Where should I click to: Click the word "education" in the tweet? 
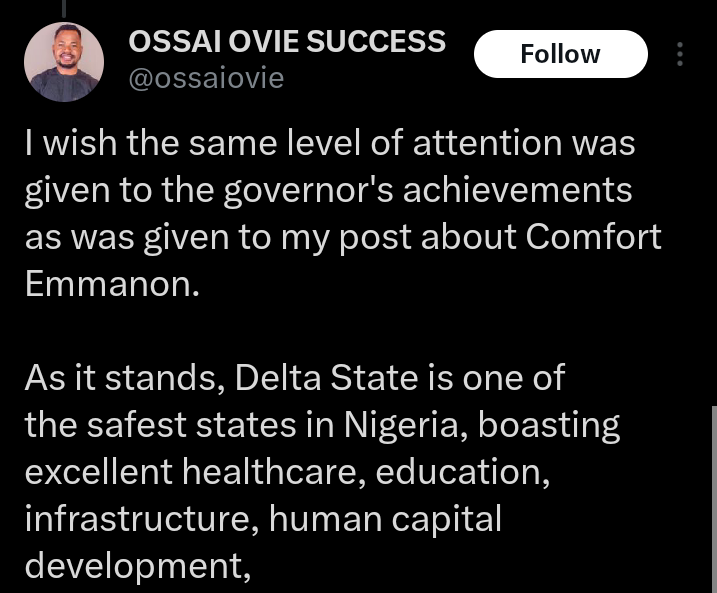click(x=462, y=471)
